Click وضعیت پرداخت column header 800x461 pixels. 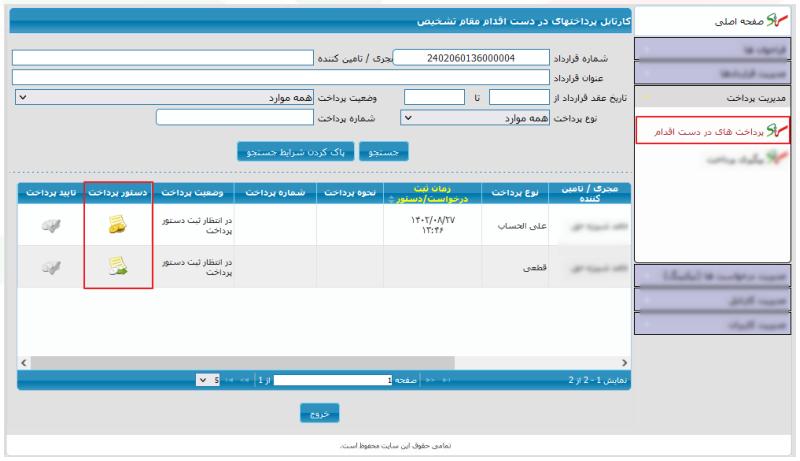(x=192, y=193)
